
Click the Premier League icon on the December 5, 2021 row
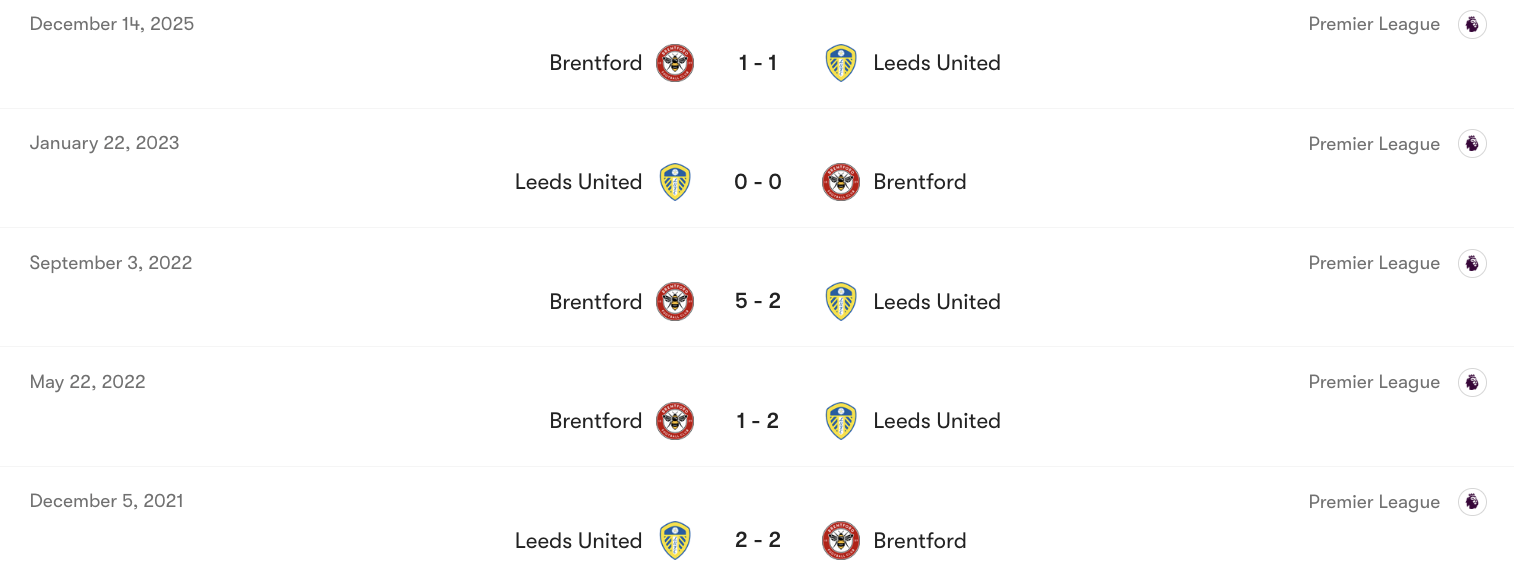tap(1472, 501)
